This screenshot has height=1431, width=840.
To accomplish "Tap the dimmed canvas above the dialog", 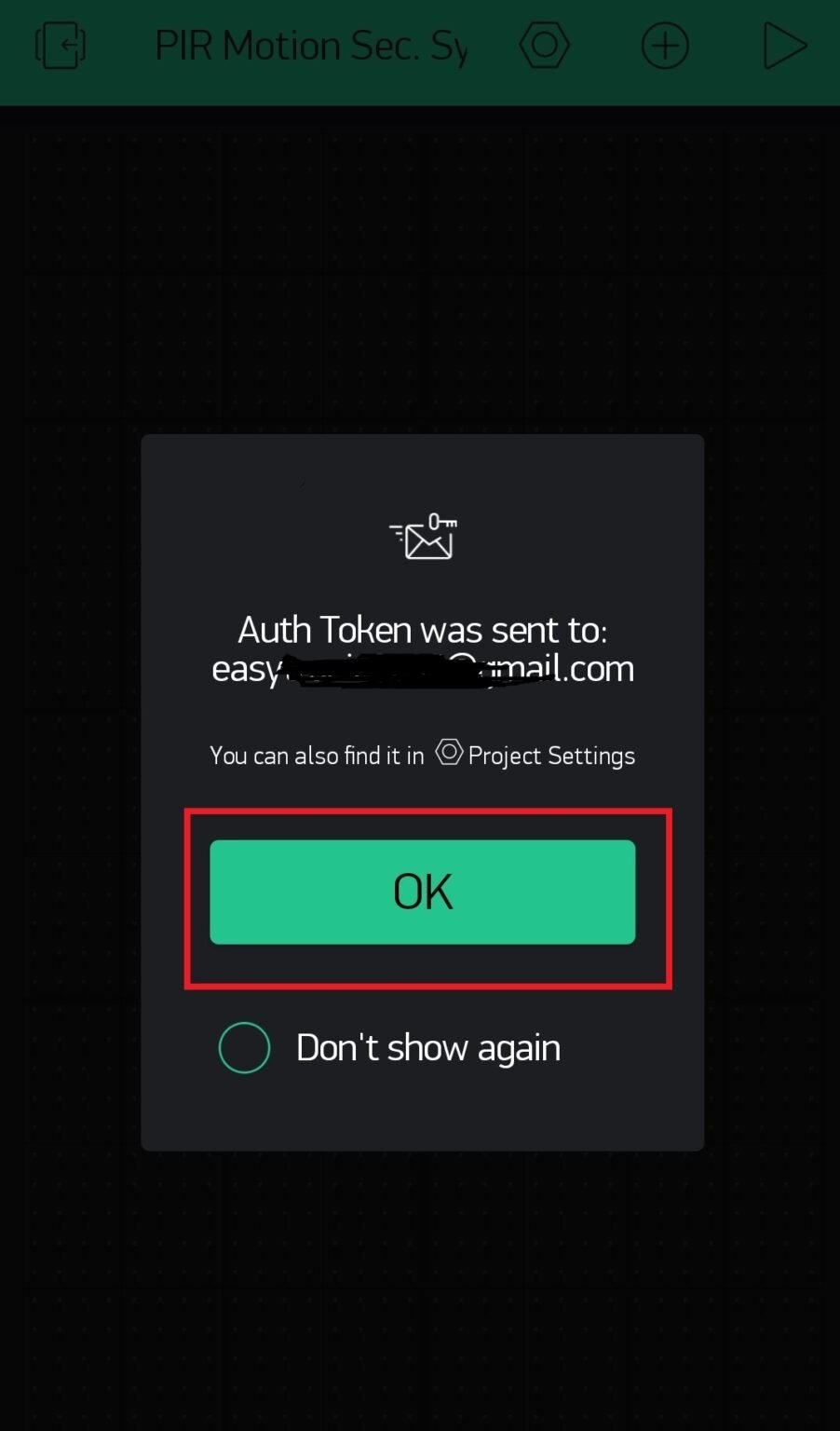I will [420, 270].
